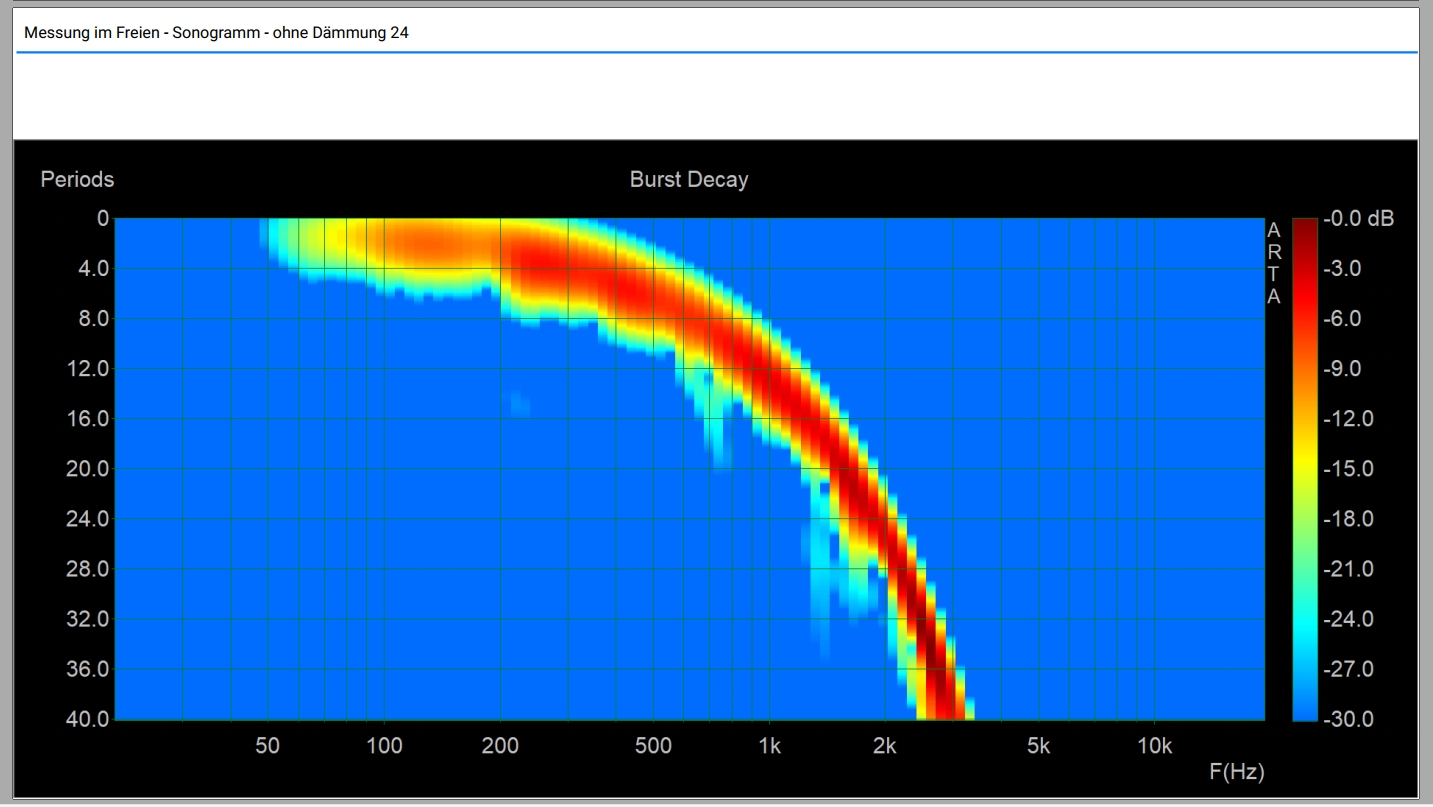Click the vertical 'ARTA' label
1433x807 pixels.
(x=1273, y=263)
